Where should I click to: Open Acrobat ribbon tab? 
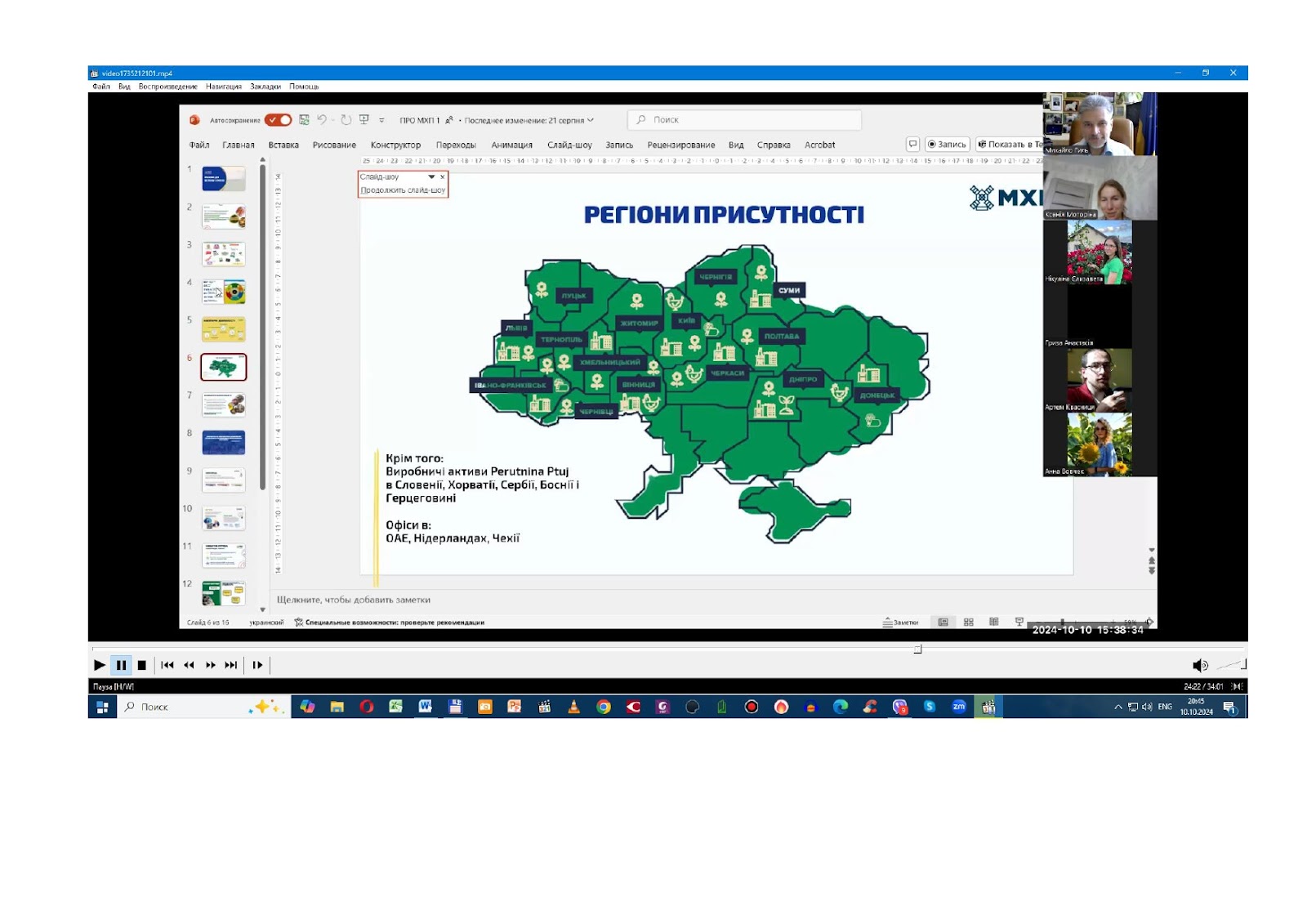[x=819, y=145]
